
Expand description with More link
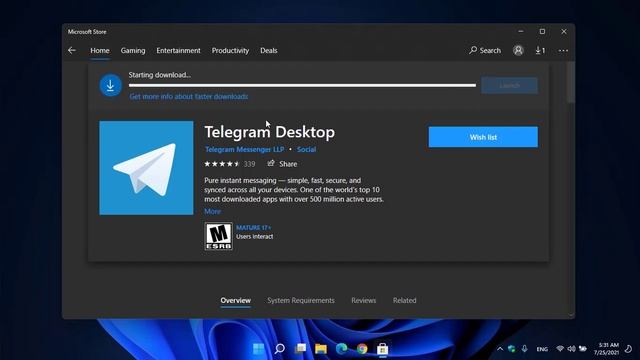[212, 211]
